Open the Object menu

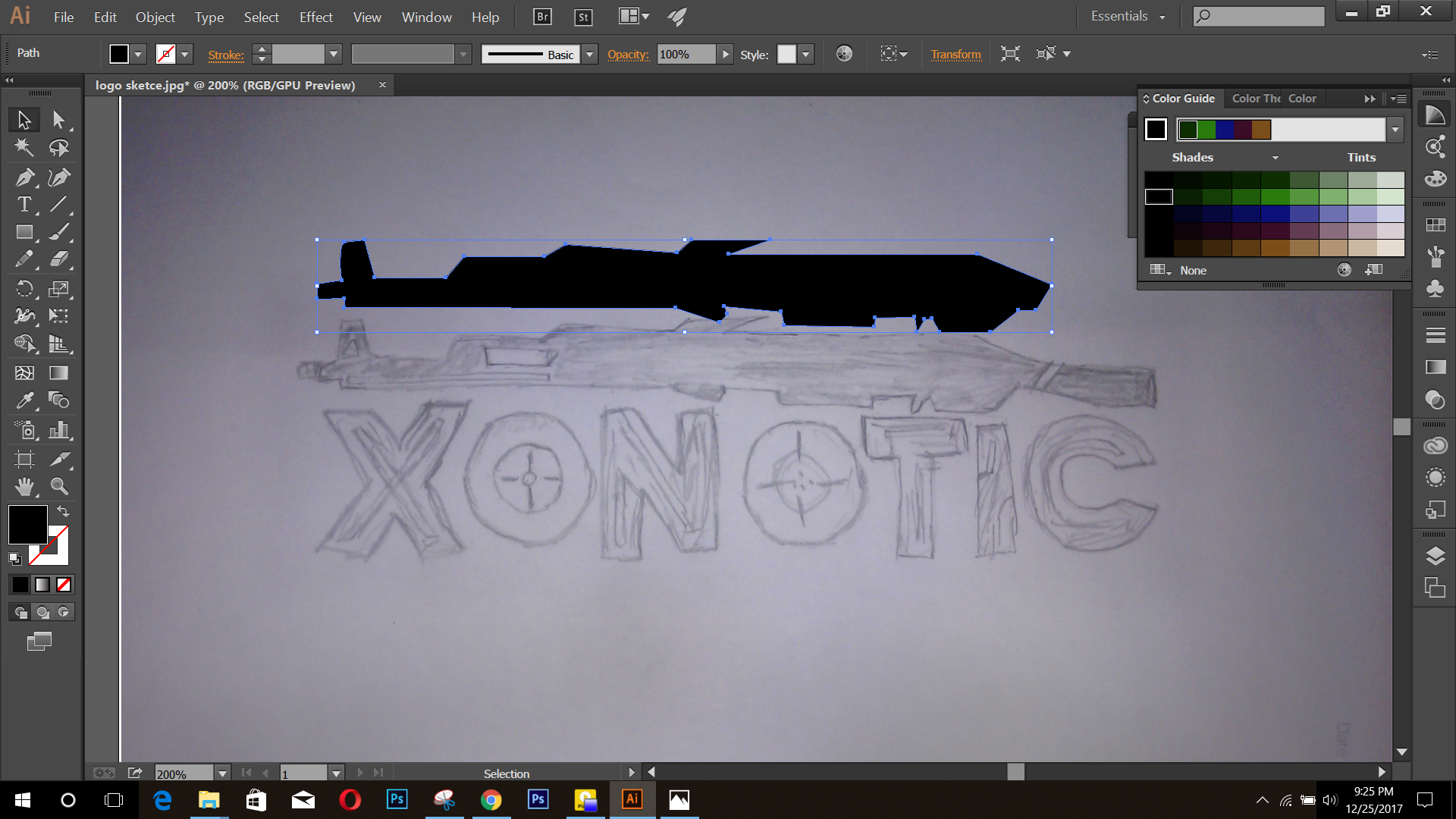tap(155, 17)
